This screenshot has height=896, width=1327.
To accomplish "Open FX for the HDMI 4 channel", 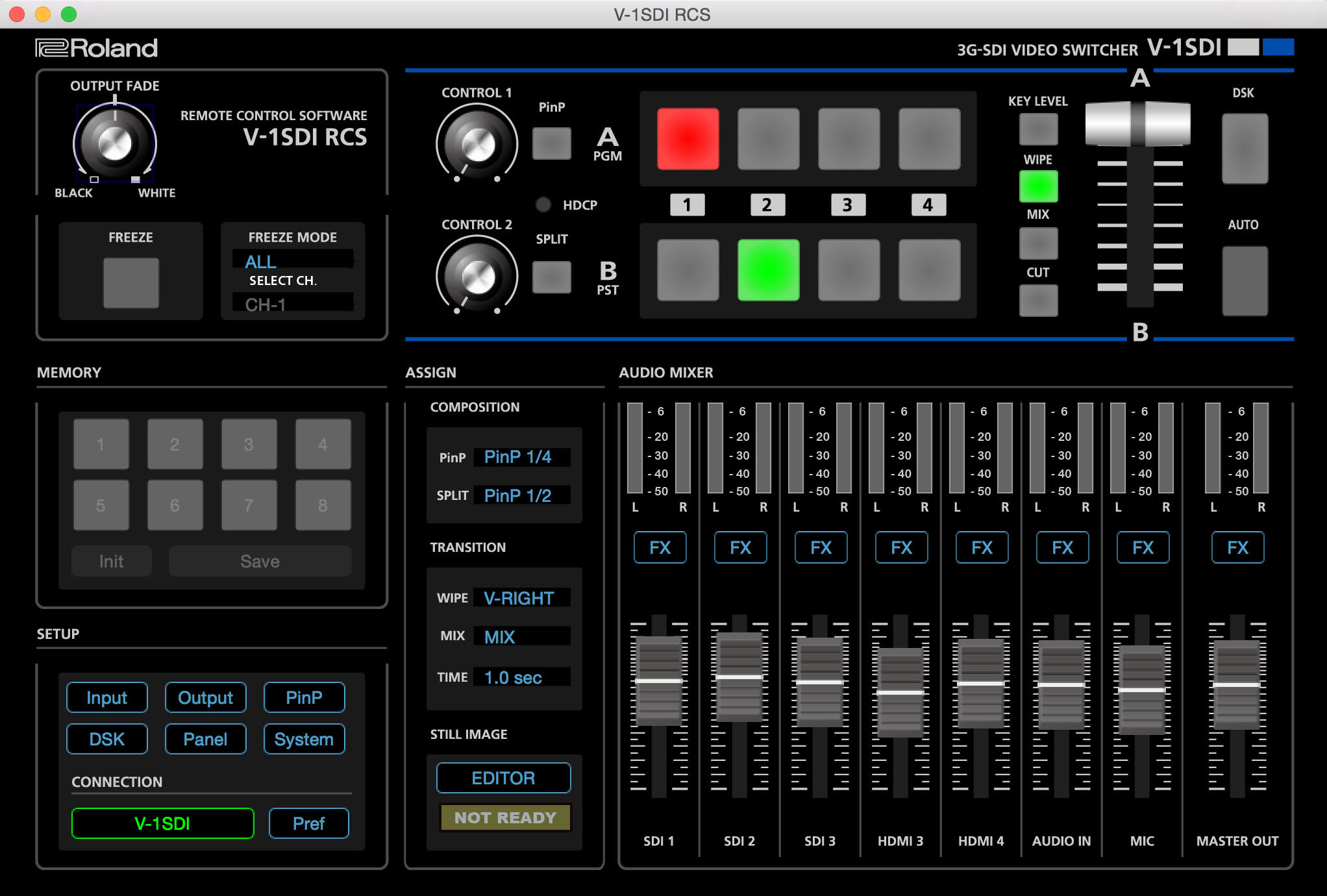I will click(982, 547).
